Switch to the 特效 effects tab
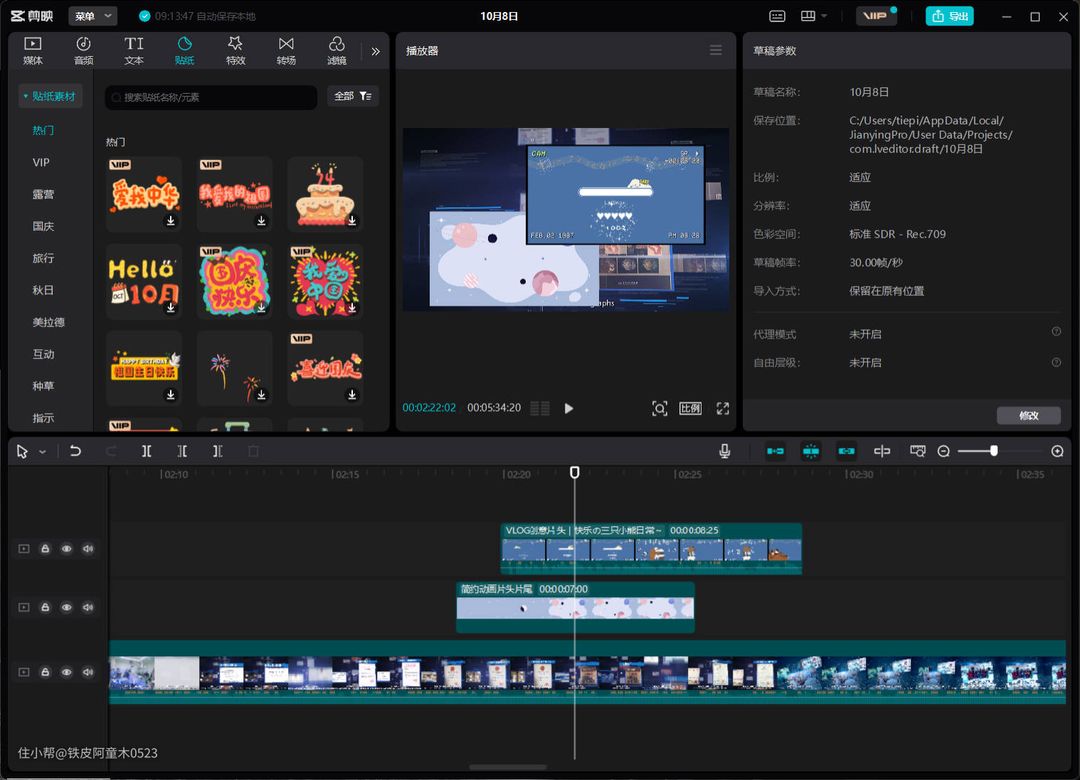This screenshot has height=780, width=1080. pyautogui.click(x=235, y=50)
